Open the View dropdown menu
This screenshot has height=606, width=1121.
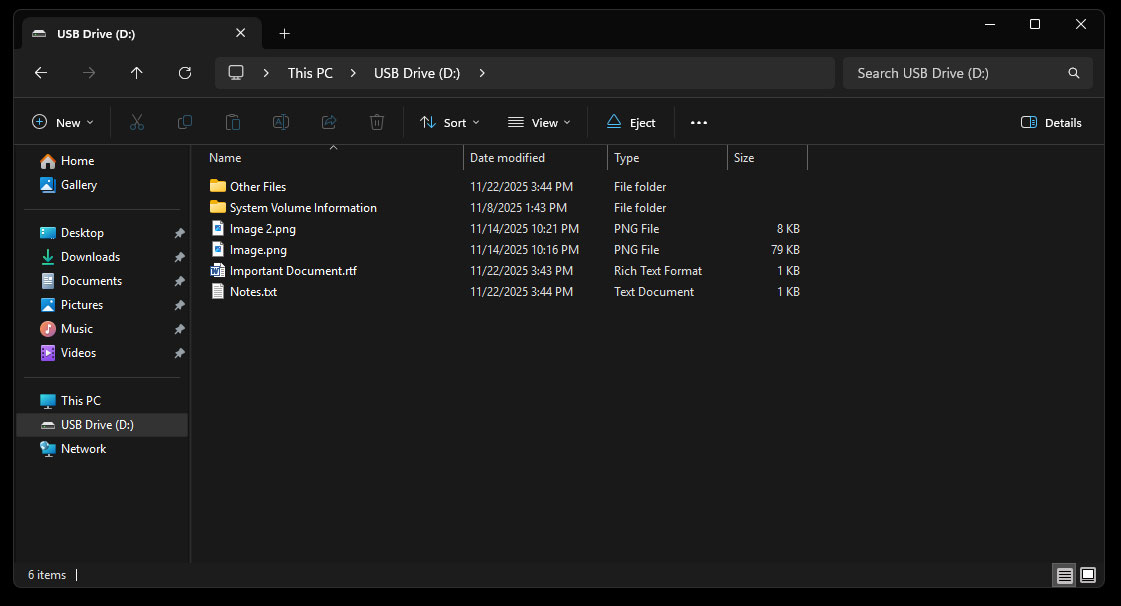(x=539, y=122)
